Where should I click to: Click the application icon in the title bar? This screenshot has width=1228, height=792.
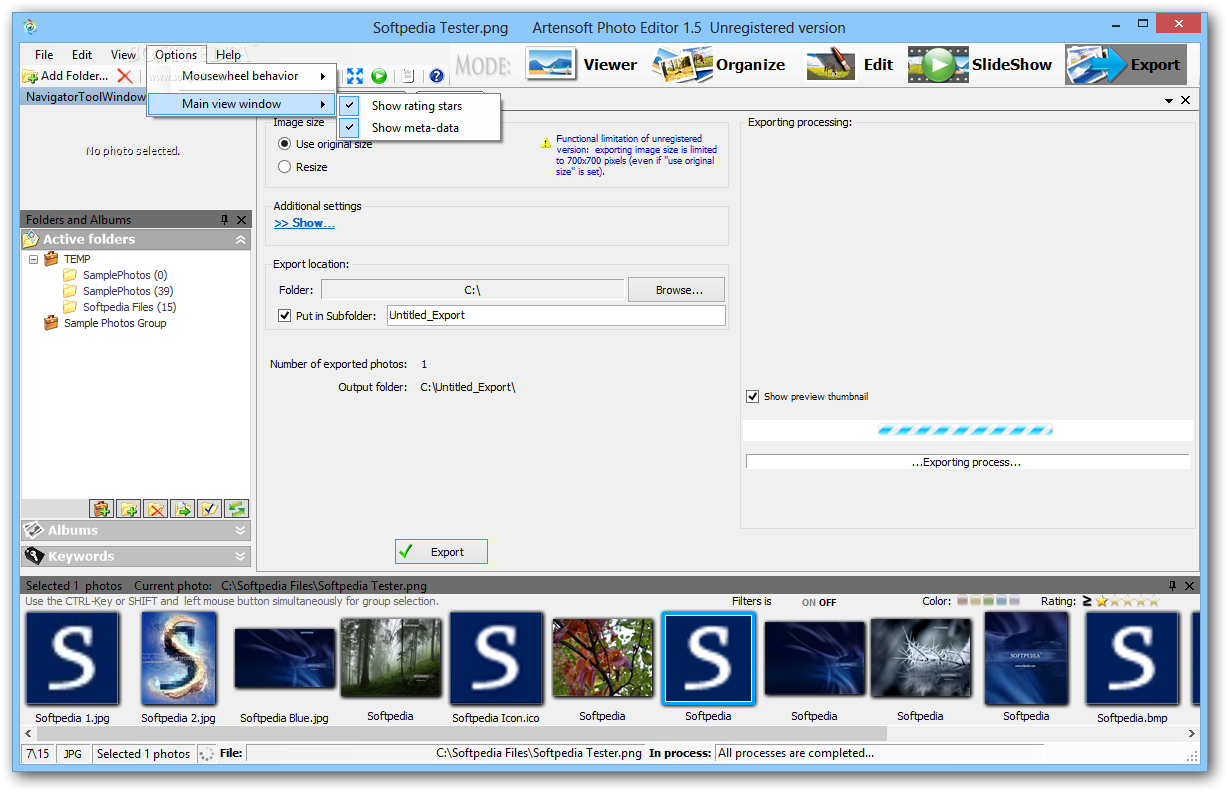pos(30,27)
